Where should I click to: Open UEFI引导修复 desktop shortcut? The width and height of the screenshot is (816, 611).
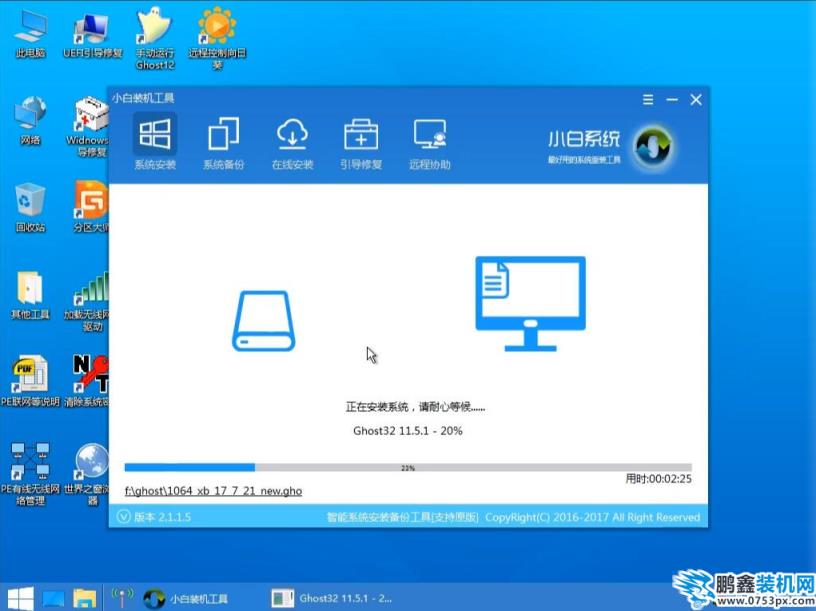[93, 33]
